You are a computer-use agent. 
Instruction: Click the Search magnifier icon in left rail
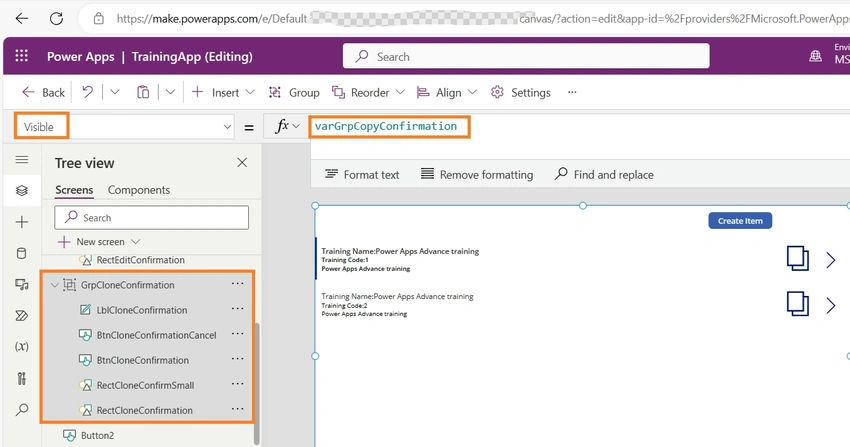(x=22, y=410)
